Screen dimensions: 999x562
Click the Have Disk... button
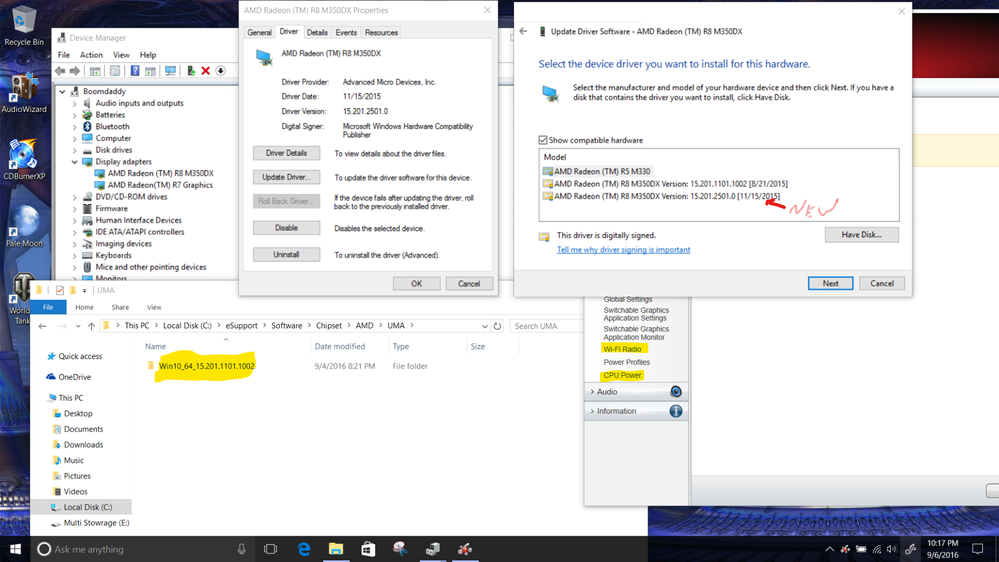861,234
